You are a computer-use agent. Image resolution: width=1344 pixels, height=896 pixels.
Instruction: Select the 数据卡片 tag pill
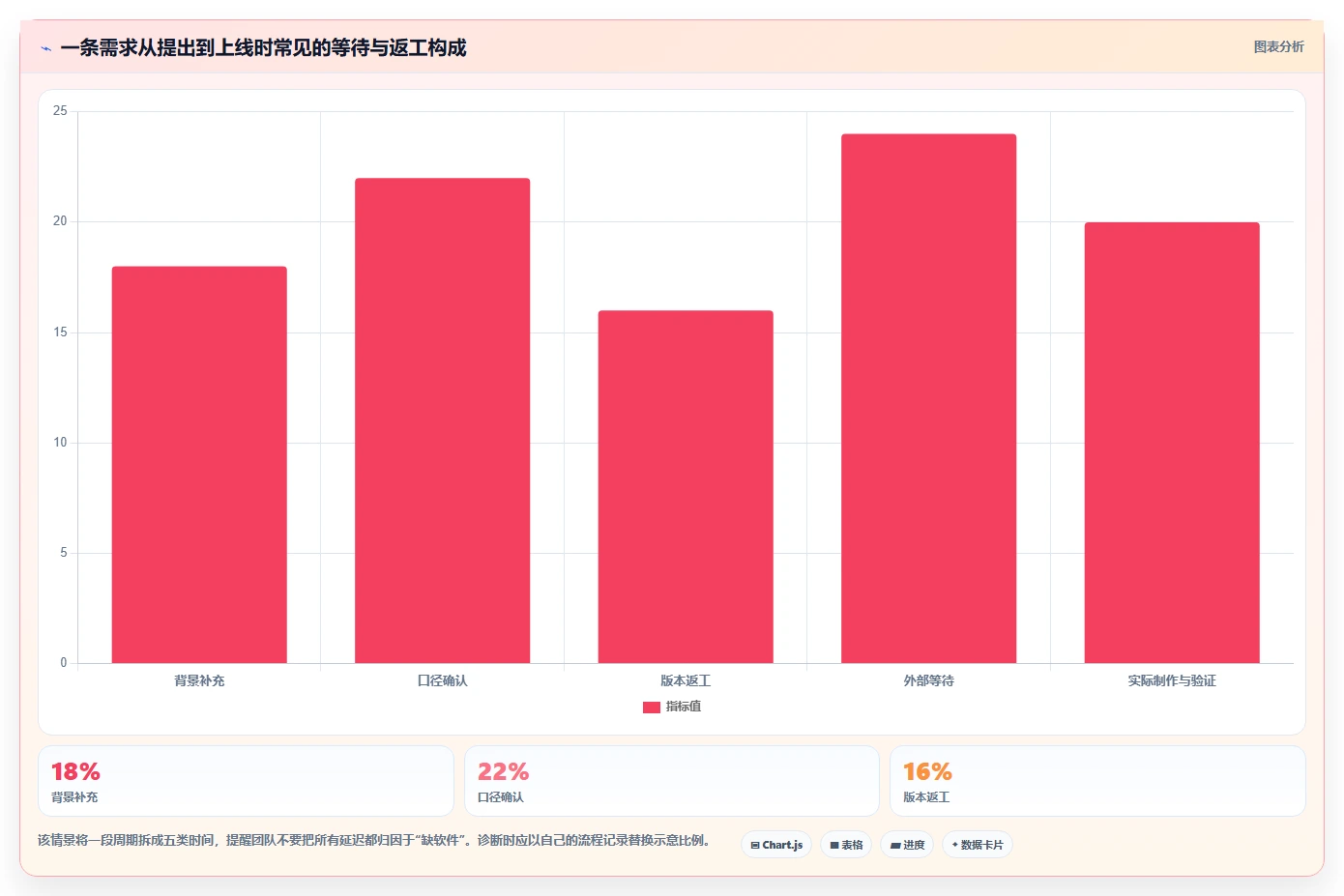click(978, 845)
